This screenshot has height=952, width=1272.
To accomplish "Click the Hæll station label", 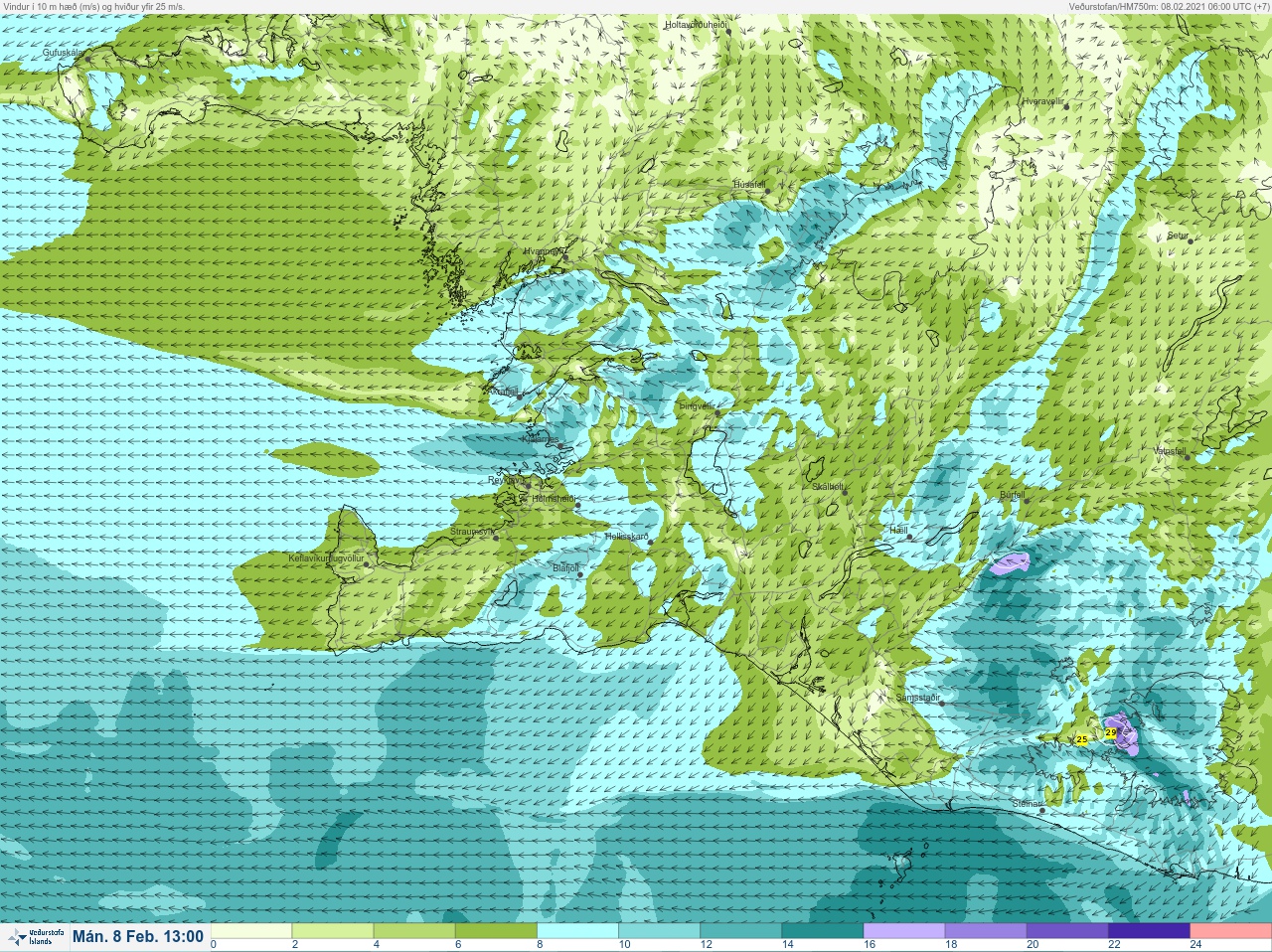I will 898,530.
